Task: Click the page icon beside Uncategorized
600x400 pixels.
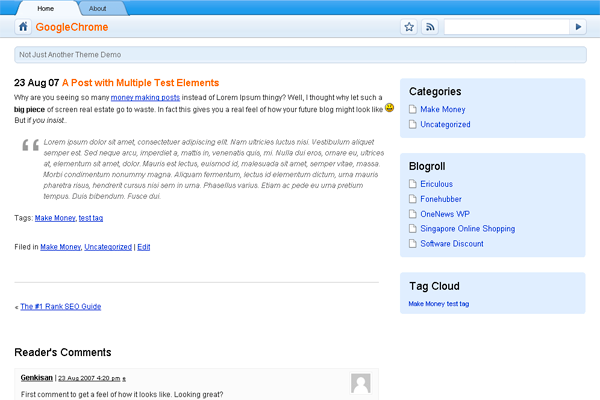Action: pyautogui.click(x=412, y=124)
